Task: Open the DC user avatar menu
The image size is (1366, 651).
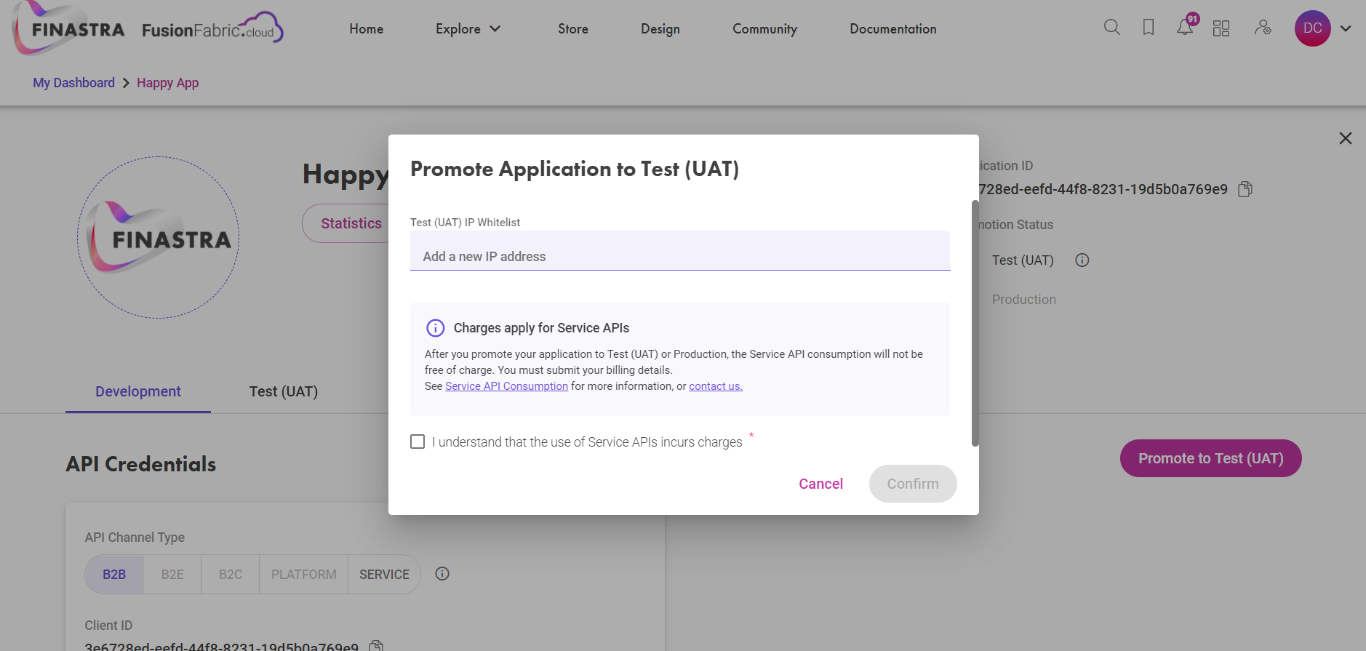Action: [1313, 28]
